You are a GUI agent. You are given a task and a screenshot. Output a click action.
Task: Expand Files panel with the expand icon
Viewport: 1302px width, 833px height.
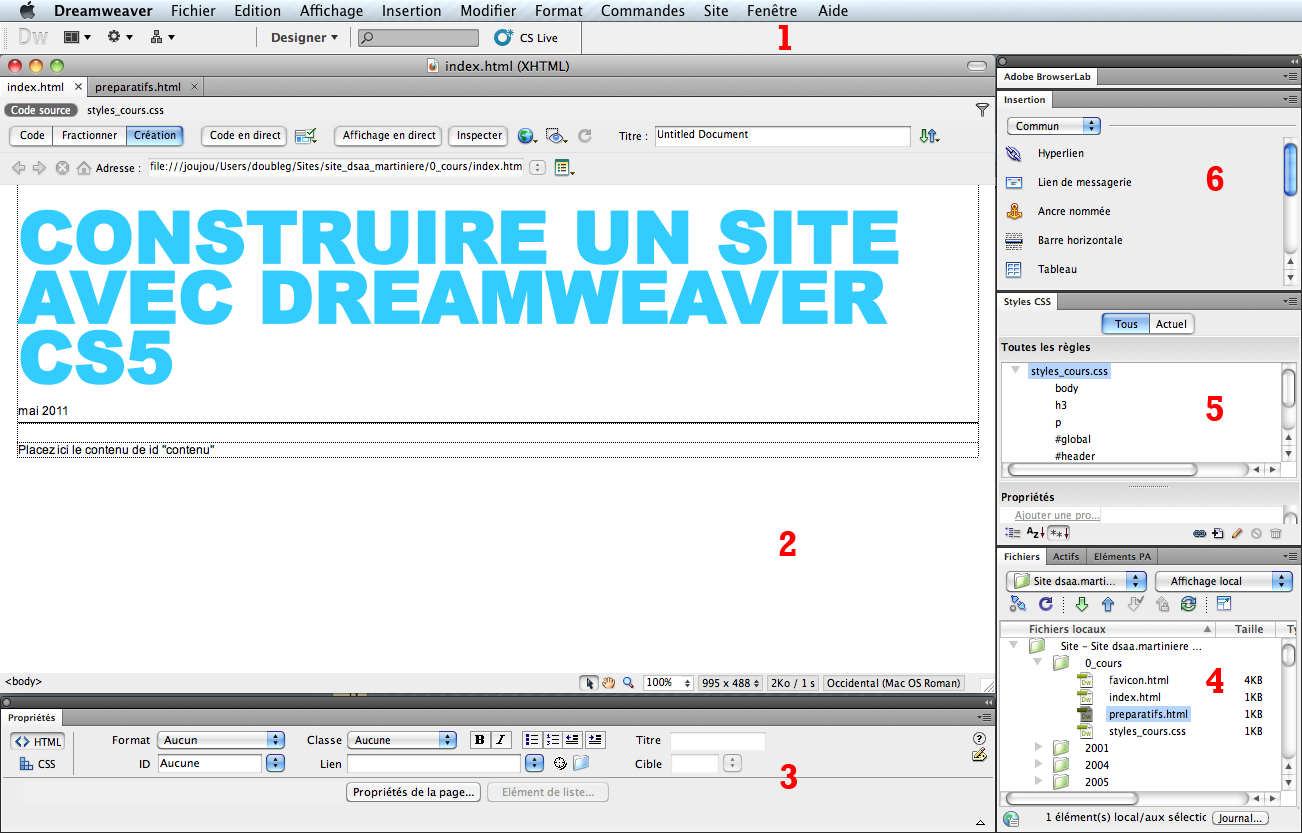pos(1224,604)
